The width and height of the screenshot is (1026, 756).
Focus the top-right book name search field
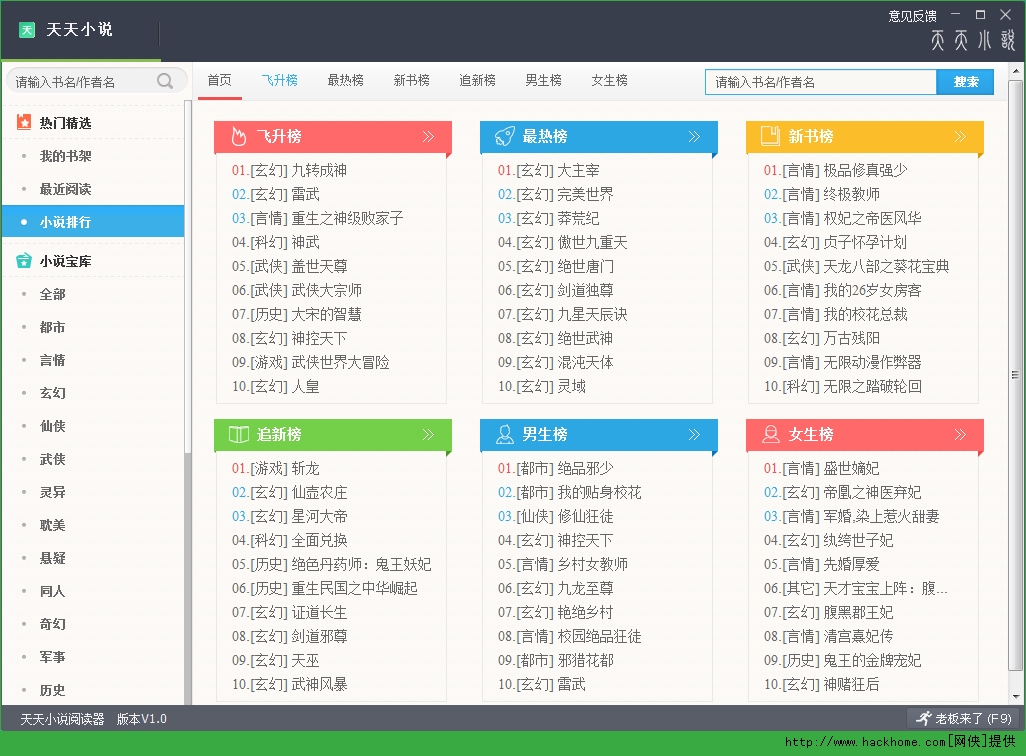point(821,82)
